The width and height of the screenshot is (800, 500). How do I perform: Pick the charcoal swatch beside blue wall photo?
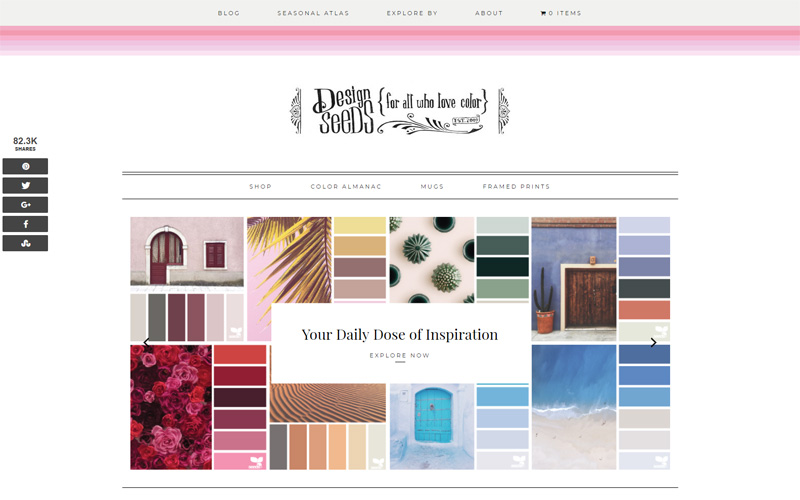(x=644, y=288)
